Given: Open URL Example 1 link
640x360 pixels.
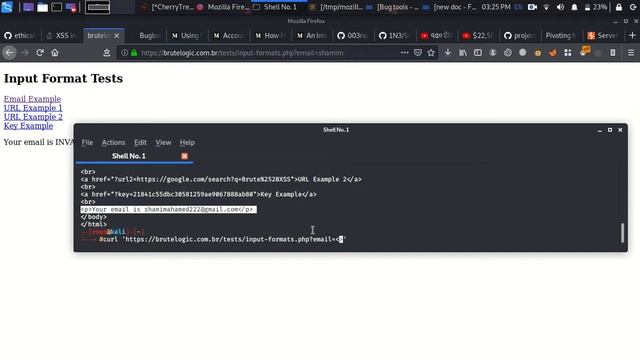Looking at the screenshot, I should coord(33,108).
